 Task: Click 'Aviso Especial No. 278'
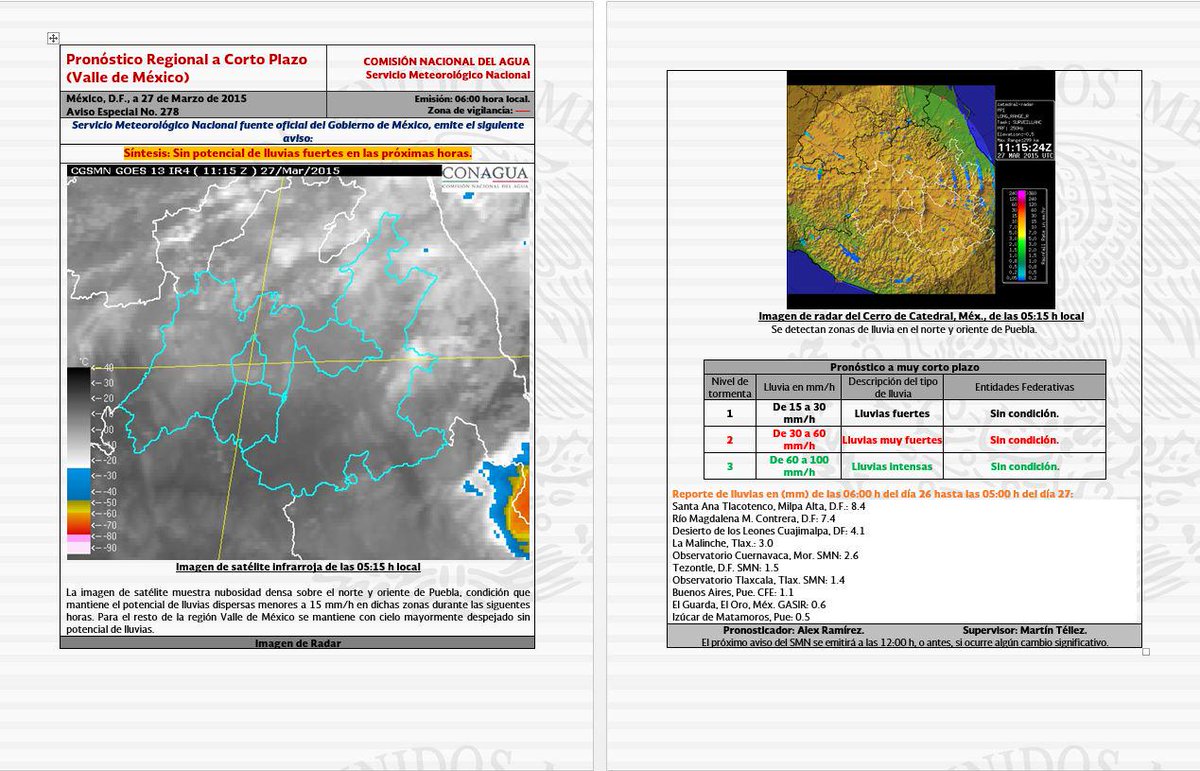[x=123, y=111]
